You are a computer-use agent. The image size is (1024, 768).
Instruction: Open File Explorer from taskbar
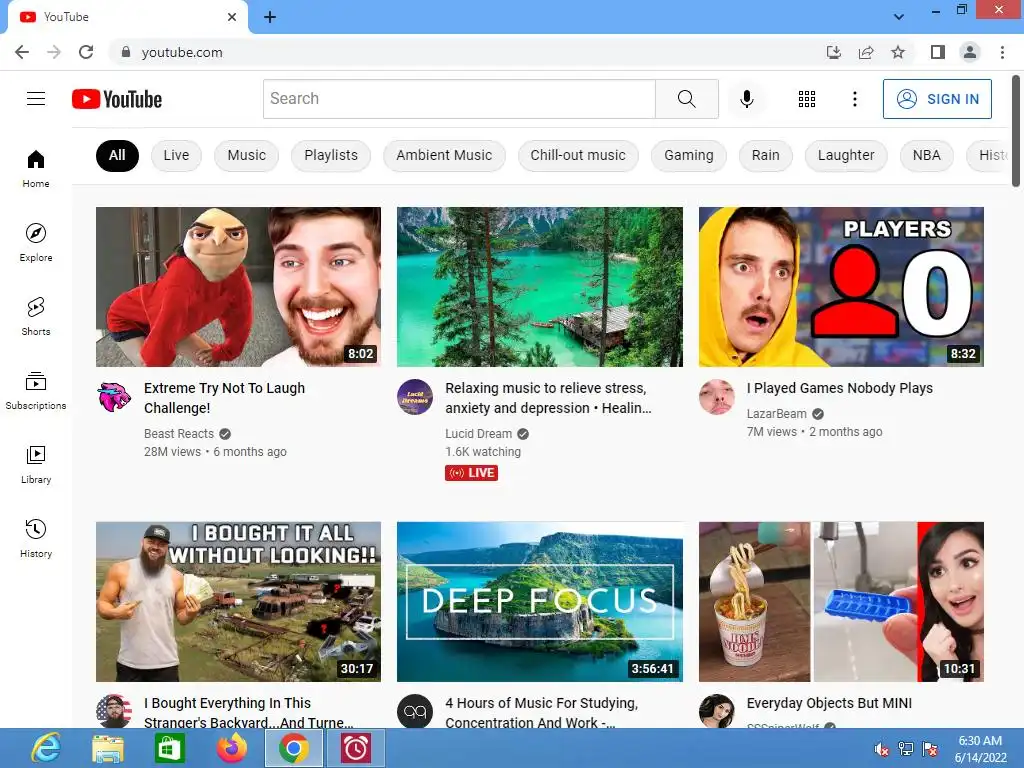pos(108,748)
